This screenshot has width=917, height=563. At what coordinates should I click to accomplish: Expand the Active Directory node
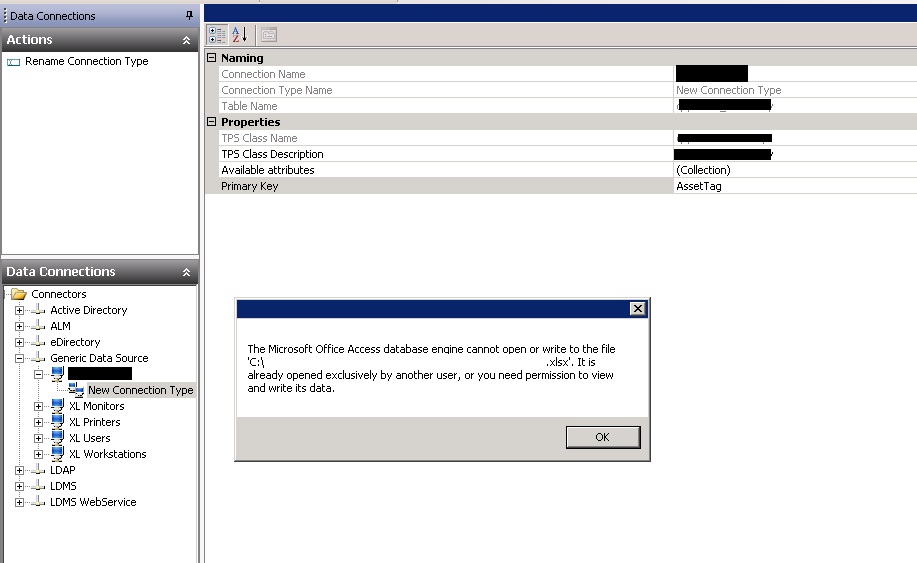coord(19,310)
